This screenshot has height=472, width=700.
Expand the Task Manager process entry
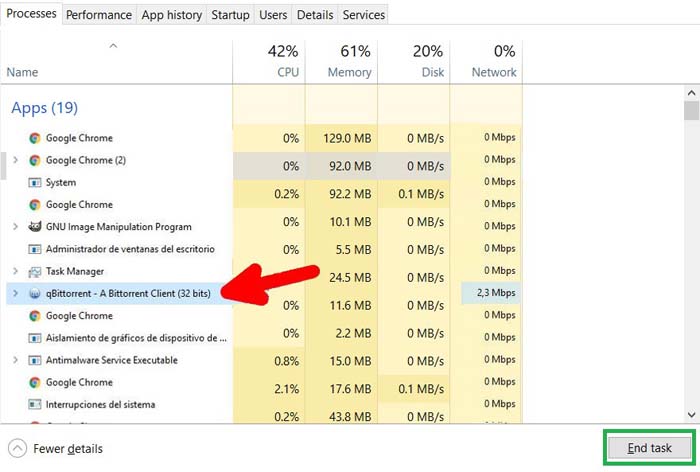16,271
